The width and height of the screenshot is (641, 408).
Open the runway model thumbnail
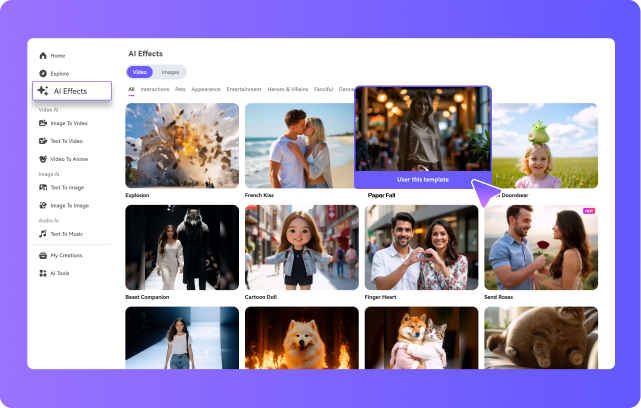(x=182, y=338)
